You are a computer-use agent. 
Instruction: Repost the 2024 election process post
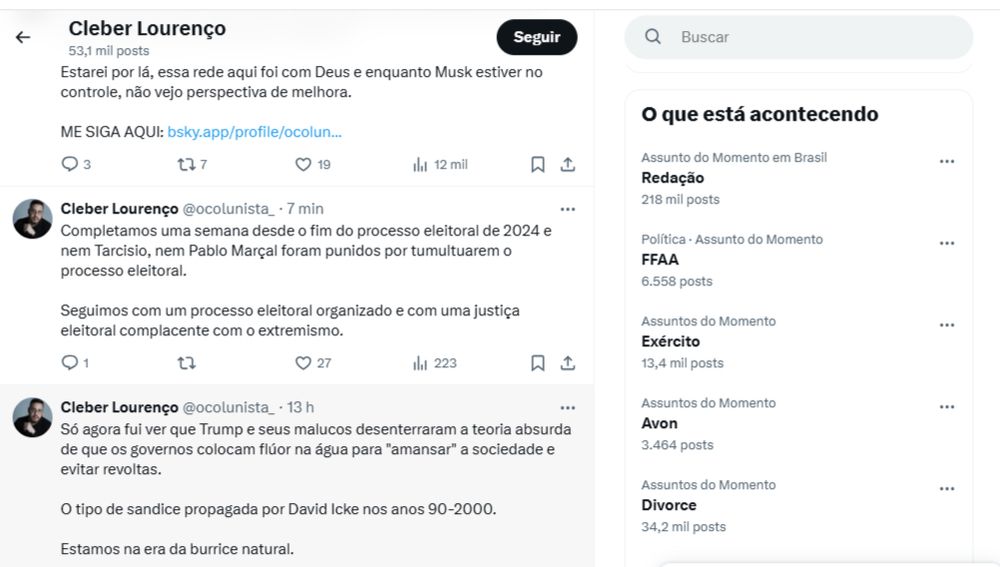click(186, 363)
